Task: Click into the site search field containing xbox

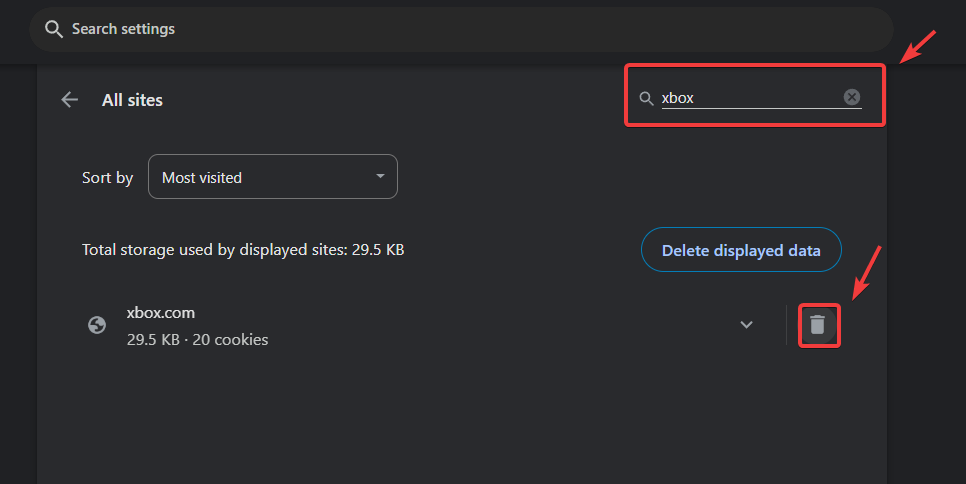Action: coord(750,98)
